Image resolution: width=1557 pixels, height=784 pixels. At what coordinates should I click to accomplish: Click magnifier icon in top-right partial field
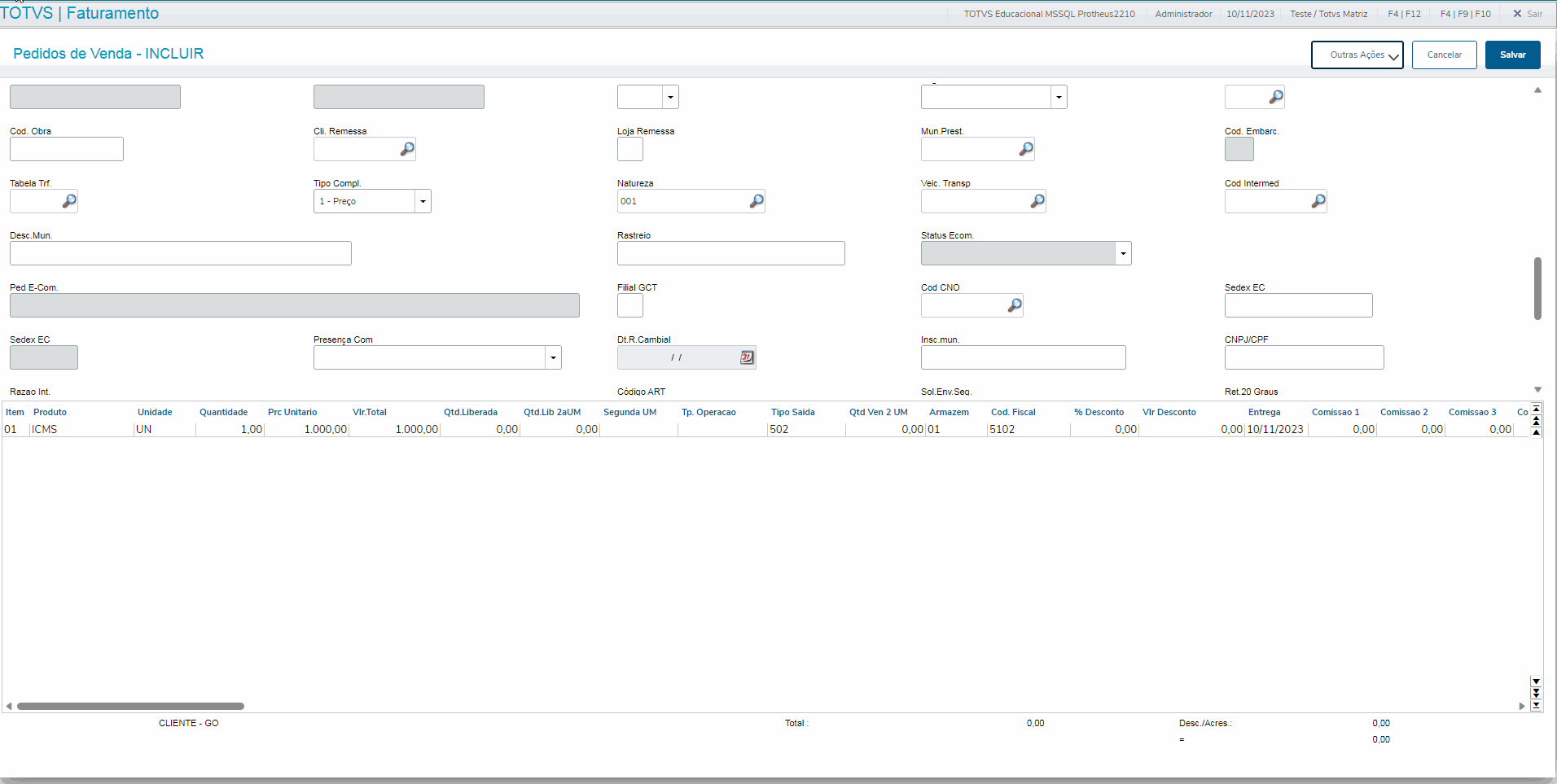1276,97
